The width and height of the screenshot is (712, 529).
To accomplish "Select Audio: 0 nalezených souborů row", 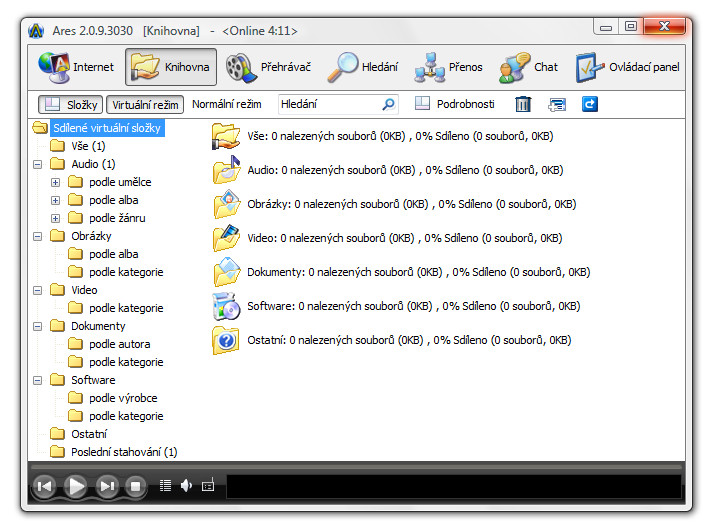I will pos(405,170).
